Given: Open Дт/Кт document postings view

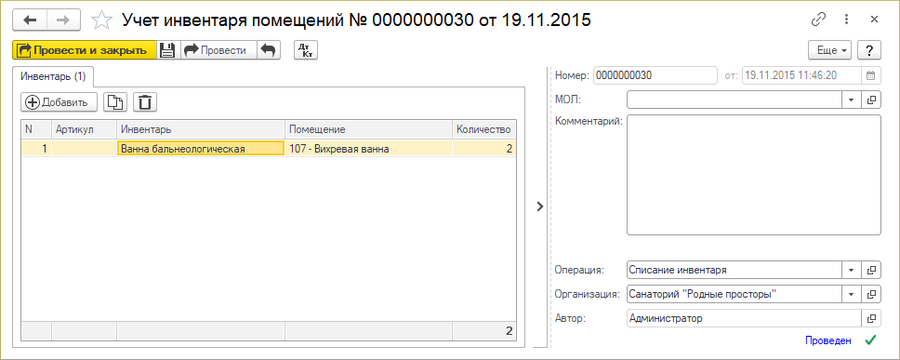Looking at the screenshot, I should pyautogui.click(x=305, y=50).
